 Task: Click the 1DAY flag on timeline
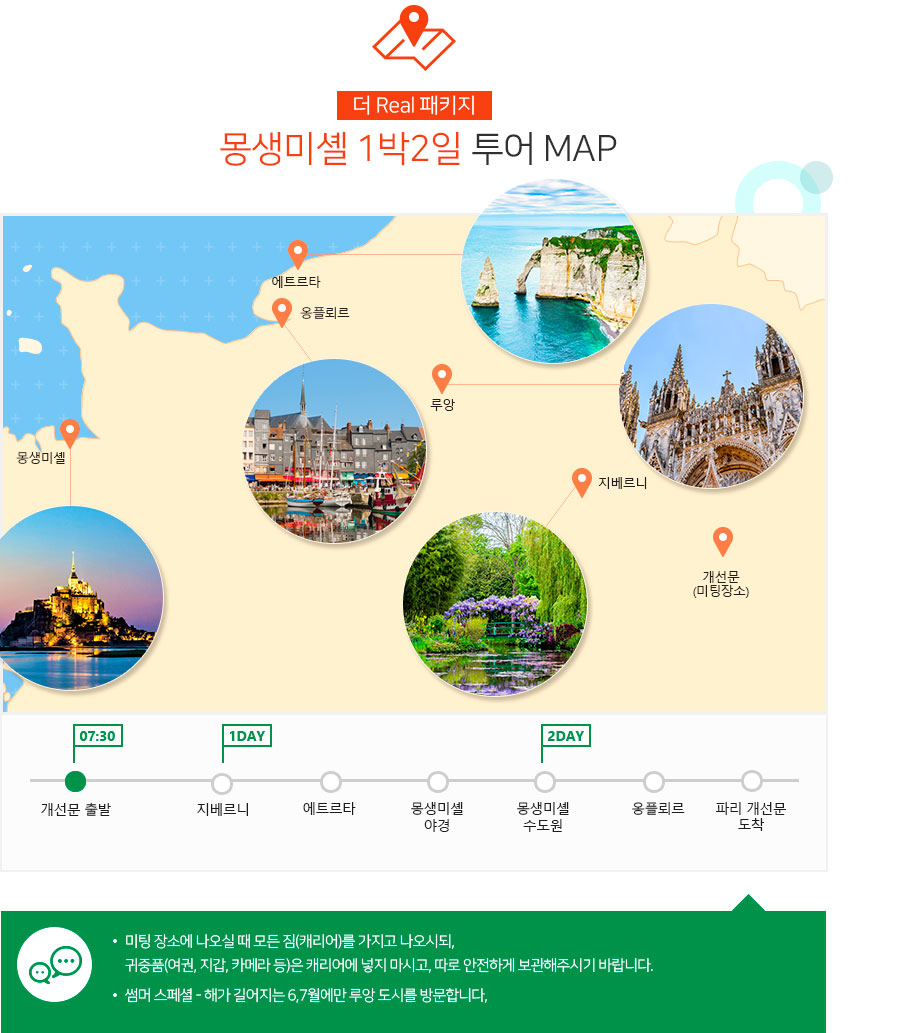click(247, 736)
